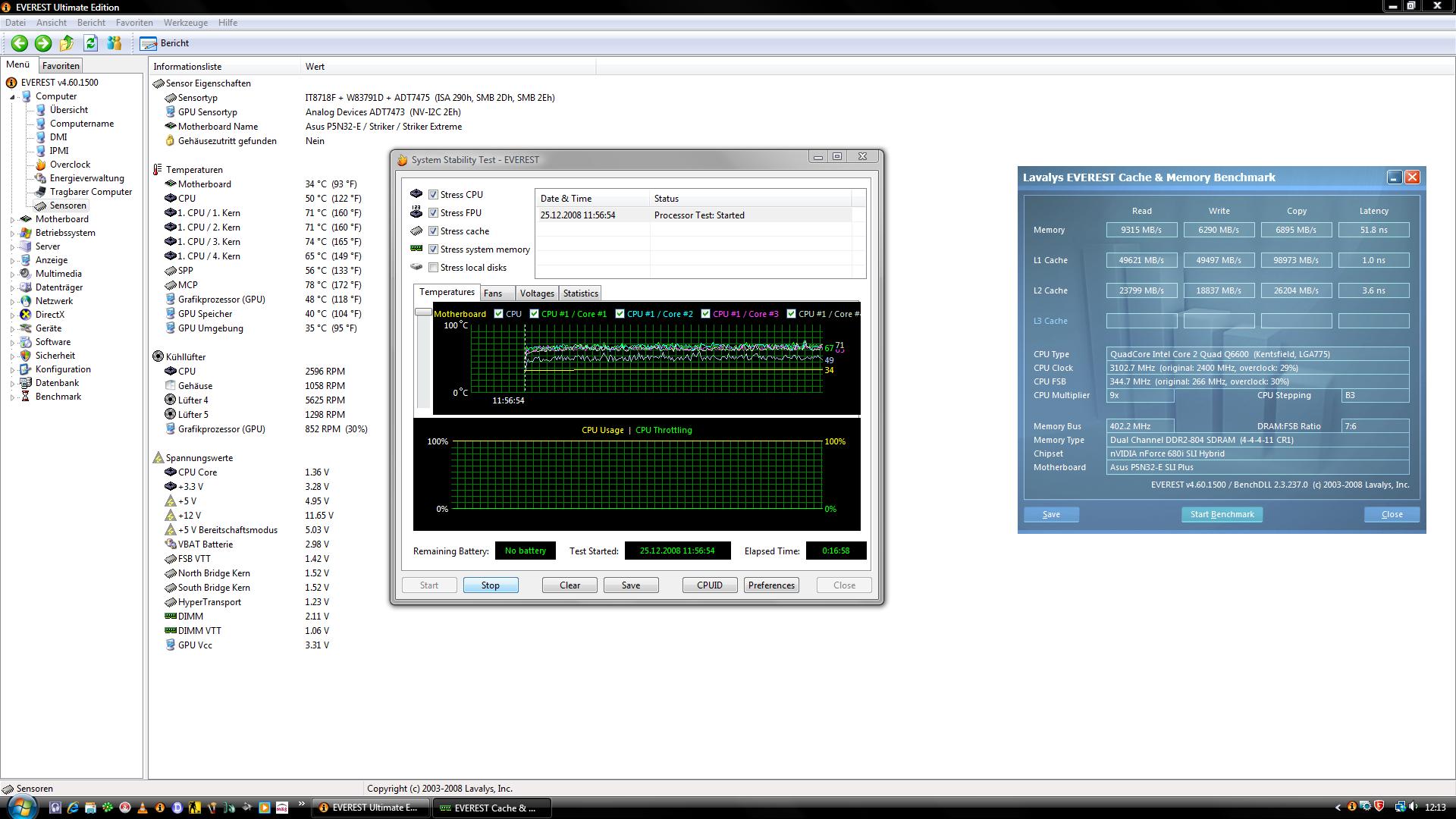This screenshot has width=1456, height=819.
Task: Click the green back arrow toolbar icon
Action: (20, 43)
